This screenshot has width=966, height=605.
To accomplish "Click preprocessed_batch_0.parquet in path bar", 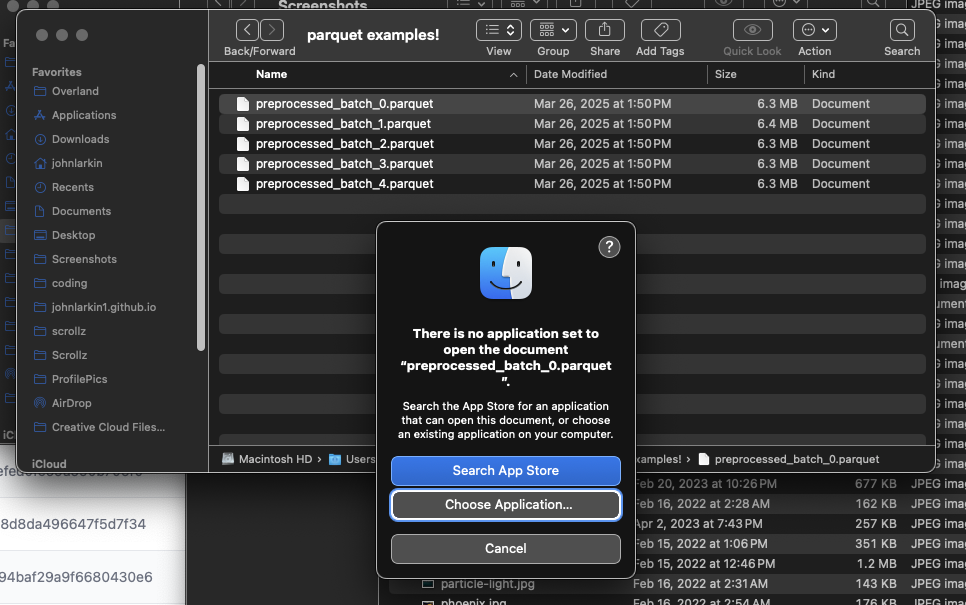I will pyautogui.click(x=789, y=459).
